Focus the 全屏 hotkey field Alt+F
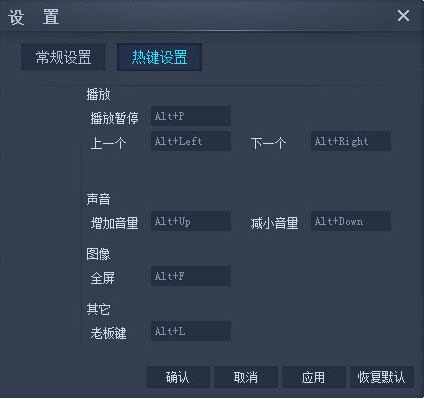The image size is (424, 399). (x=191, y=276)
